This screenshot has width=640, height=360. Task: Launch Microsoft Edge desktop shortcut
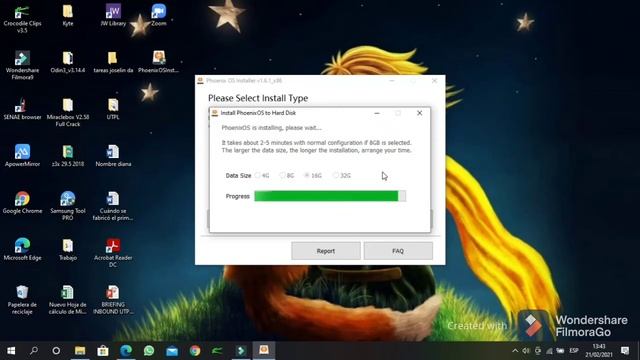point(22,250)
